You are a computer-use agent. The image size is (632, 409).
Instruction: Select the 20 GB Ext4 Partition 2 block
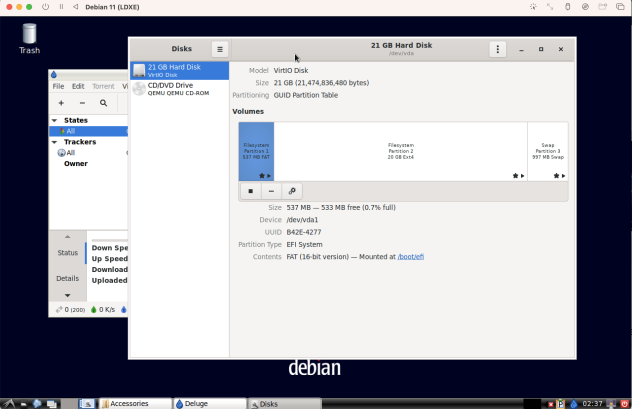(400, 152)
